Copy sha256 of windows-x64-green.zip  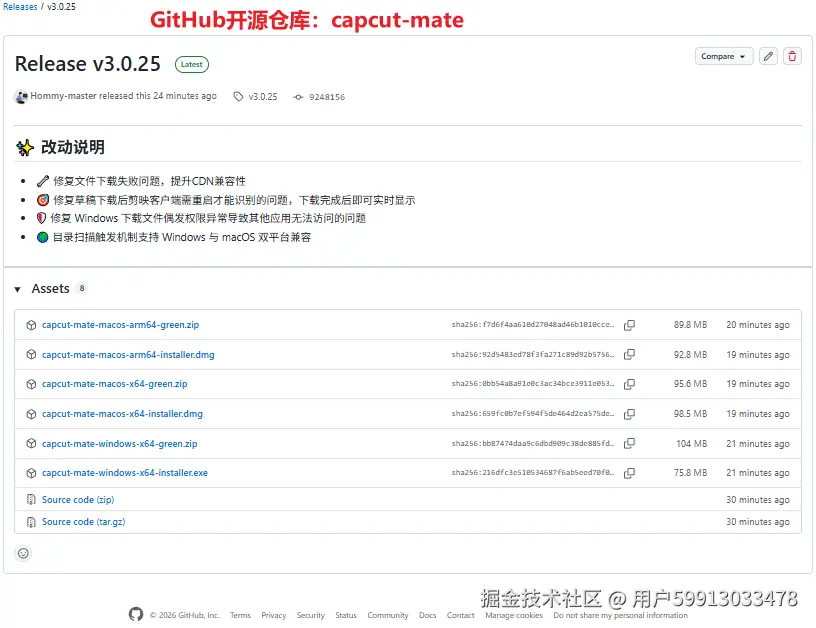629,443
